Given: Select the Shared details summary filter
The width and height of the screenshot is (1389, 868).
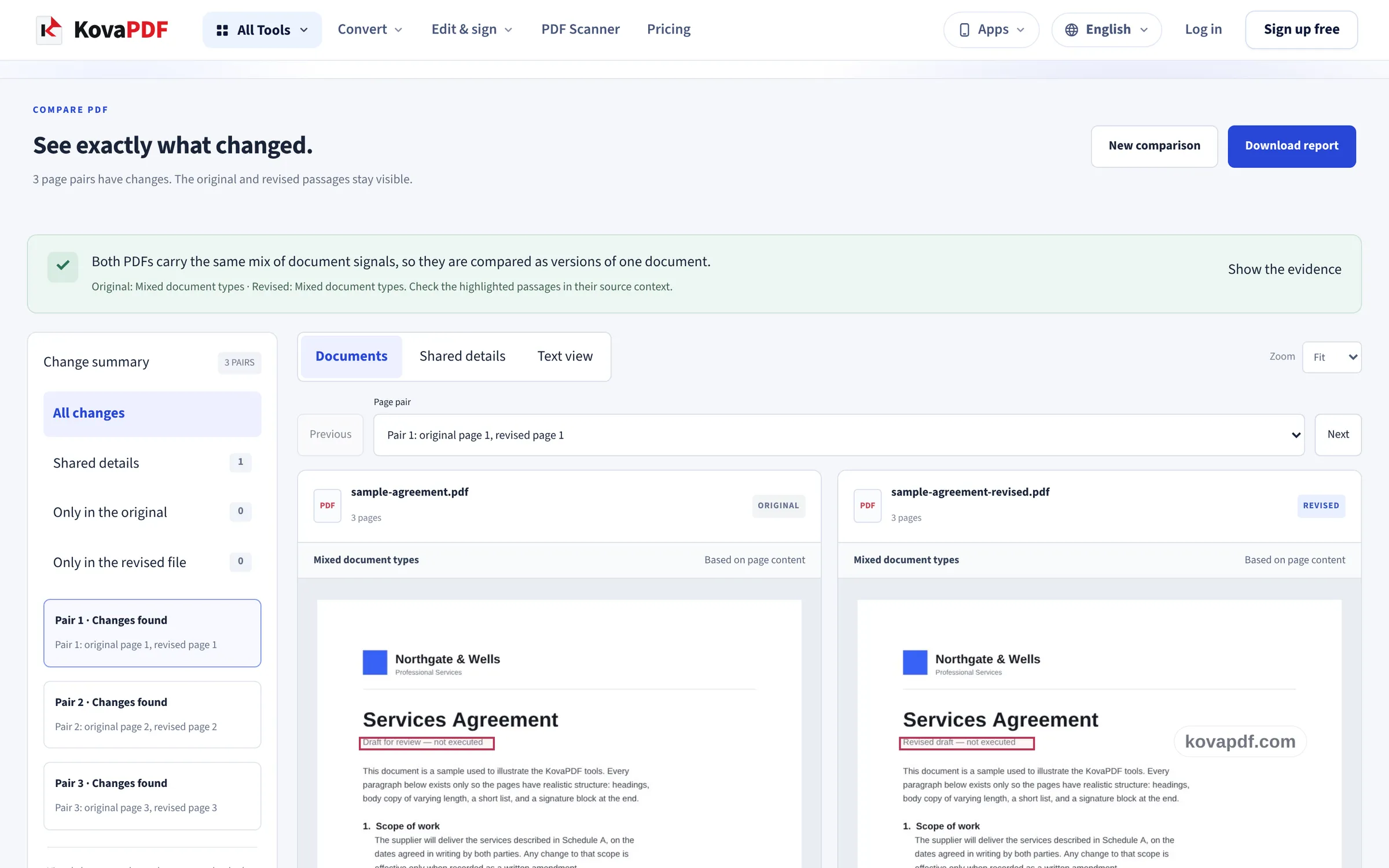Looking at the screenshot, I should (x=152, y=463).
